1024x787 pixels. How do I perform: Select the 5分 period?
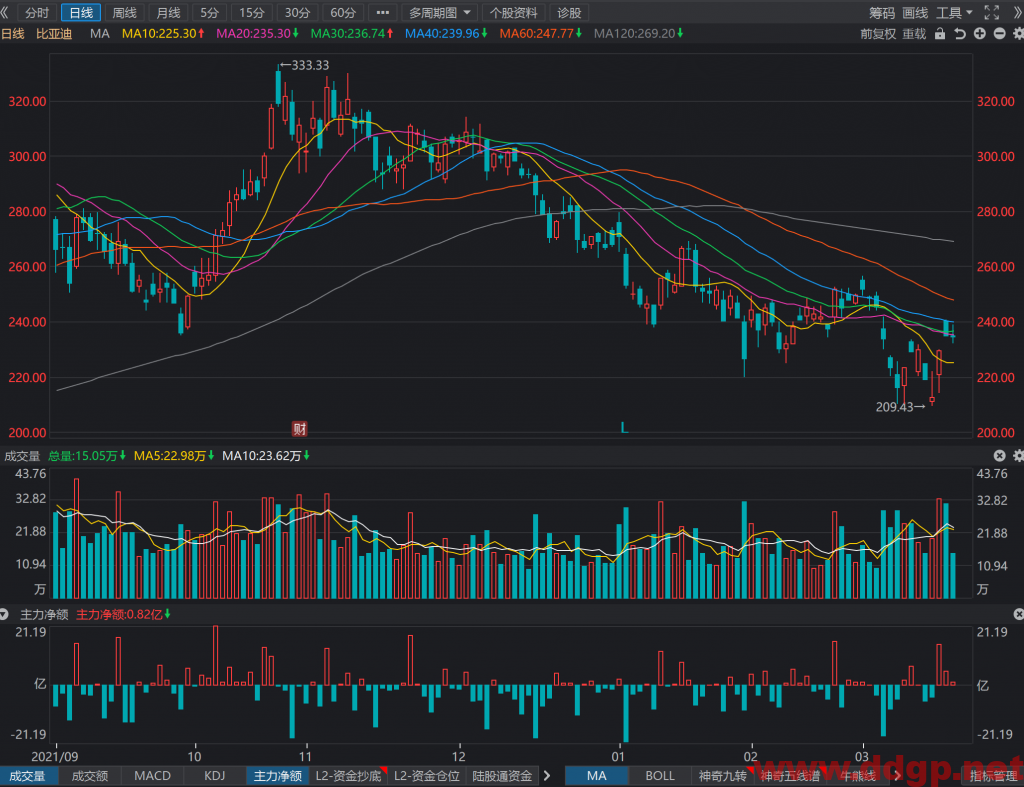click(x=209, y=12)
